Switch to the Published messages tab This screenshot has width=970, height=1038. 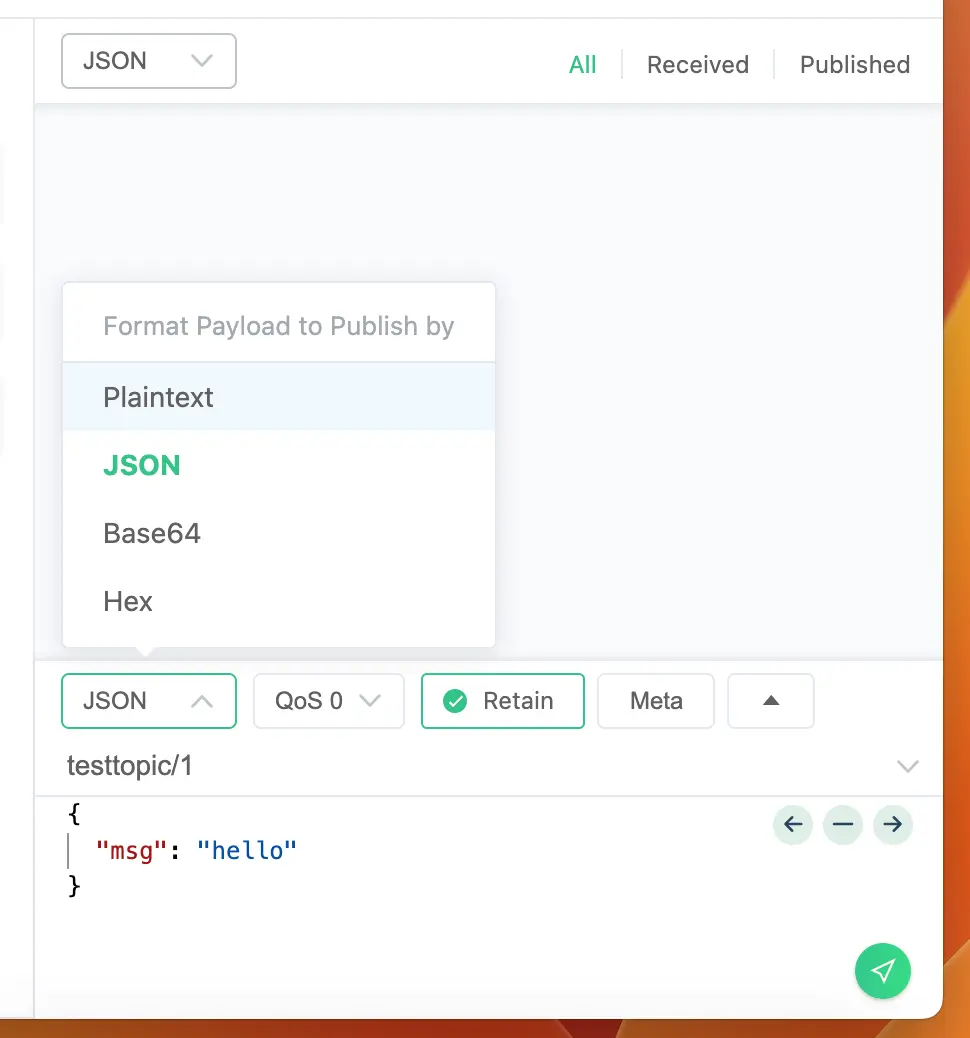(854, 64)
